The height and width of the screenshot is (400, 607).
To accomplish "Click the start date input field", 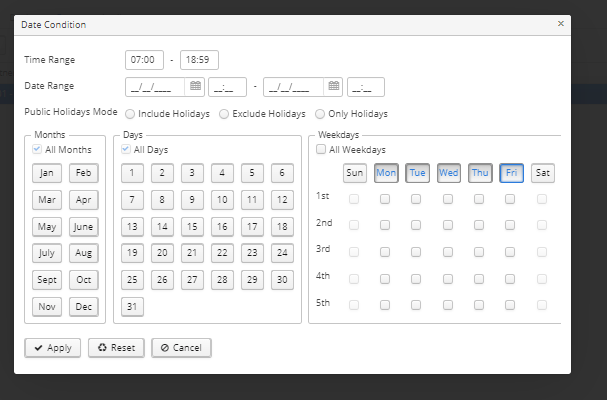I will point(156,87).
